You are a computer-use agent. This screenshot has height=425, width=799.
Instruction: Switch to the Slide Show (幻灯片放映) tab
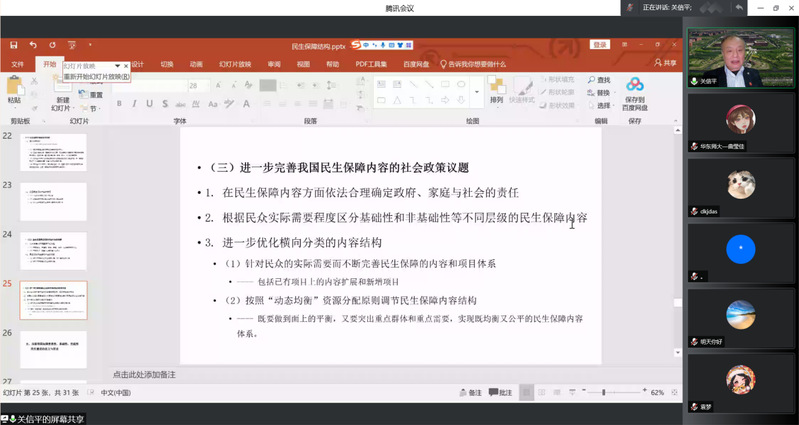(x=235, y=64)
